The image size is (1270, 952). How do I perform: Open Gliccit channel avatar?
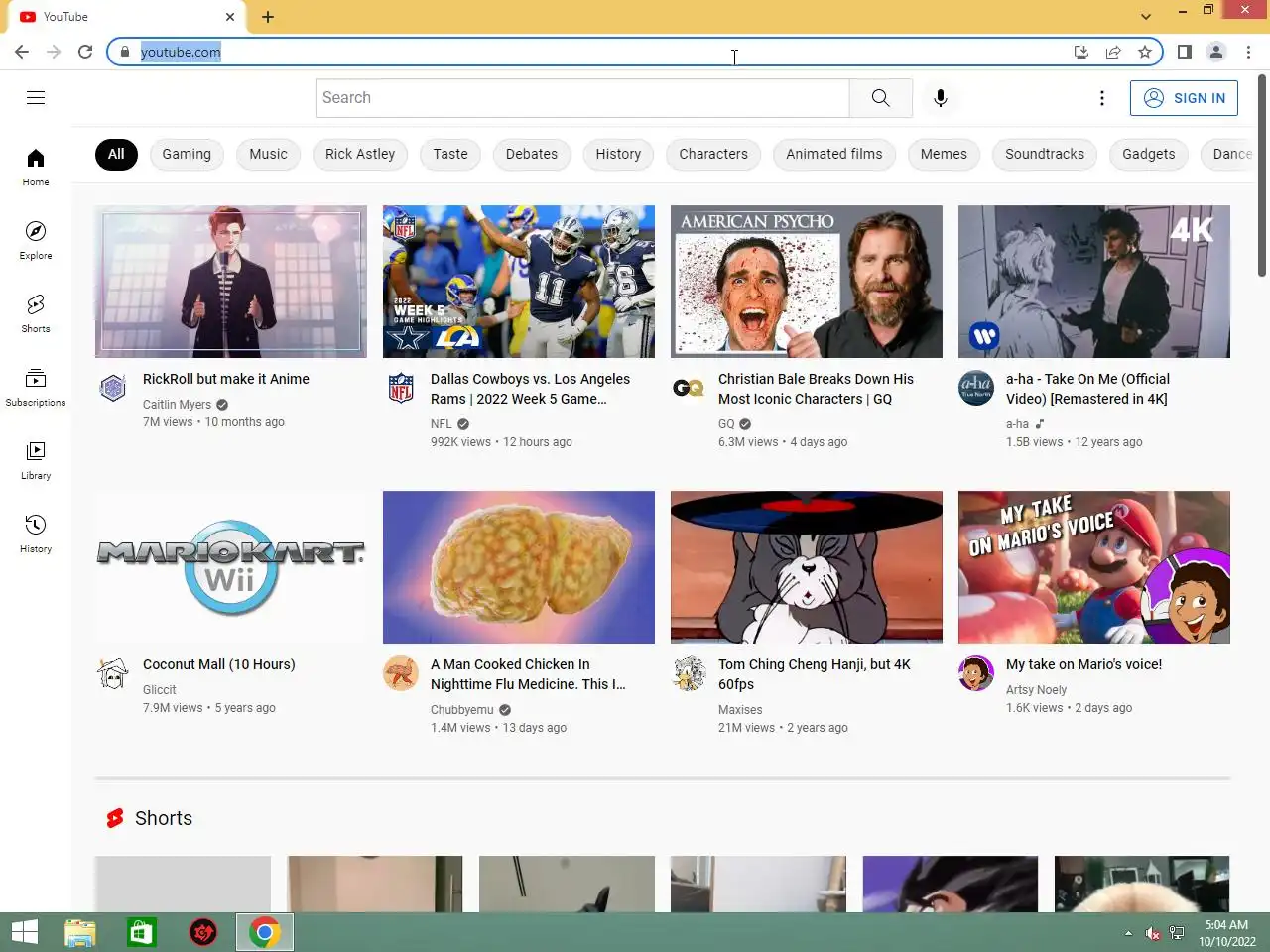[x=113, y=673]
